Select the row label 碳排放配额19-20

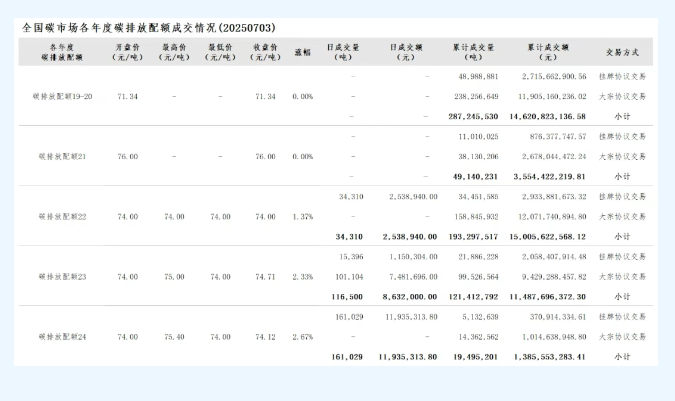[x=62, y=96]
